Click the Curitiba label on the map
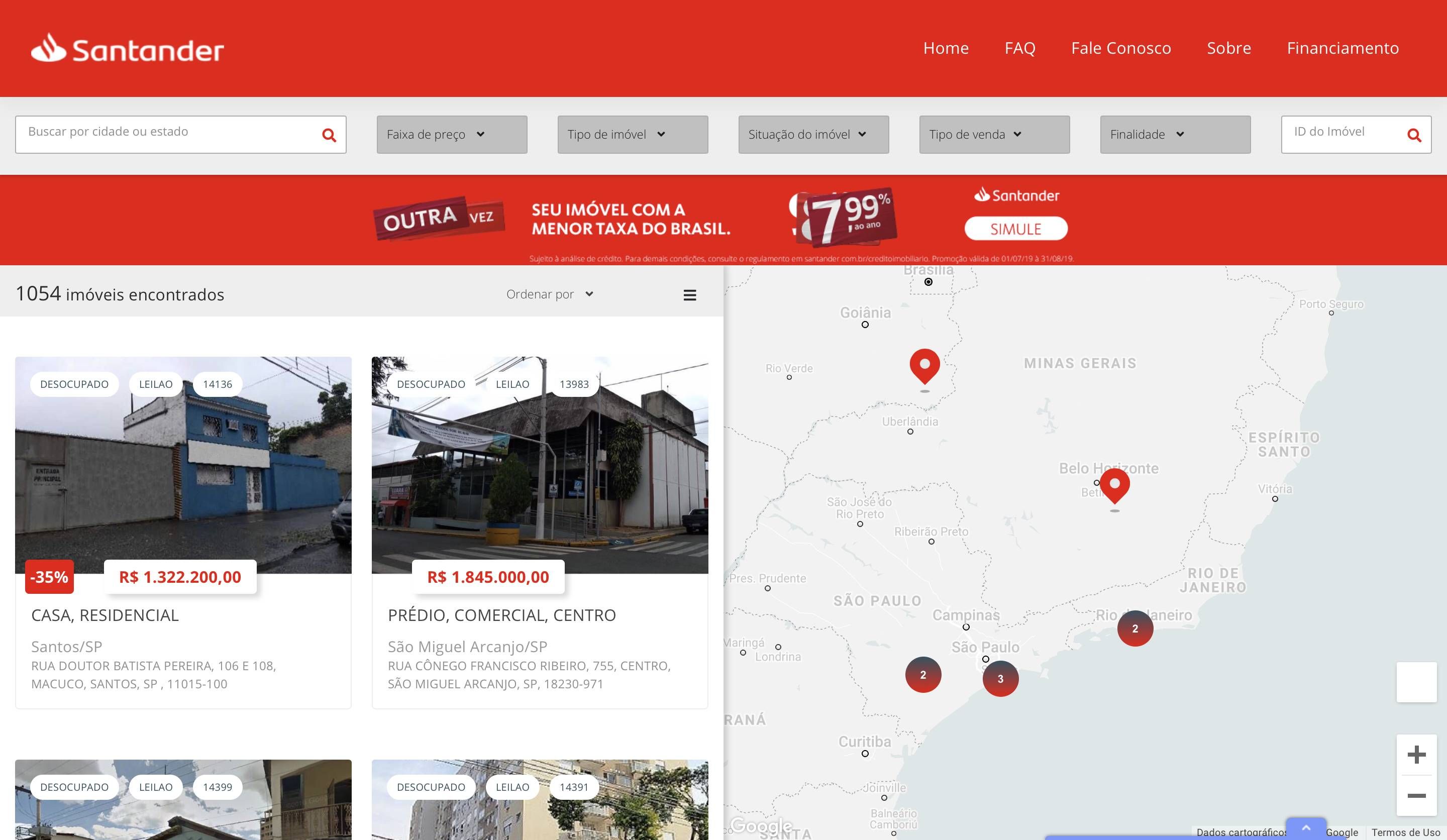This screenshot has height=840, width=1447. tap(865, 741)
